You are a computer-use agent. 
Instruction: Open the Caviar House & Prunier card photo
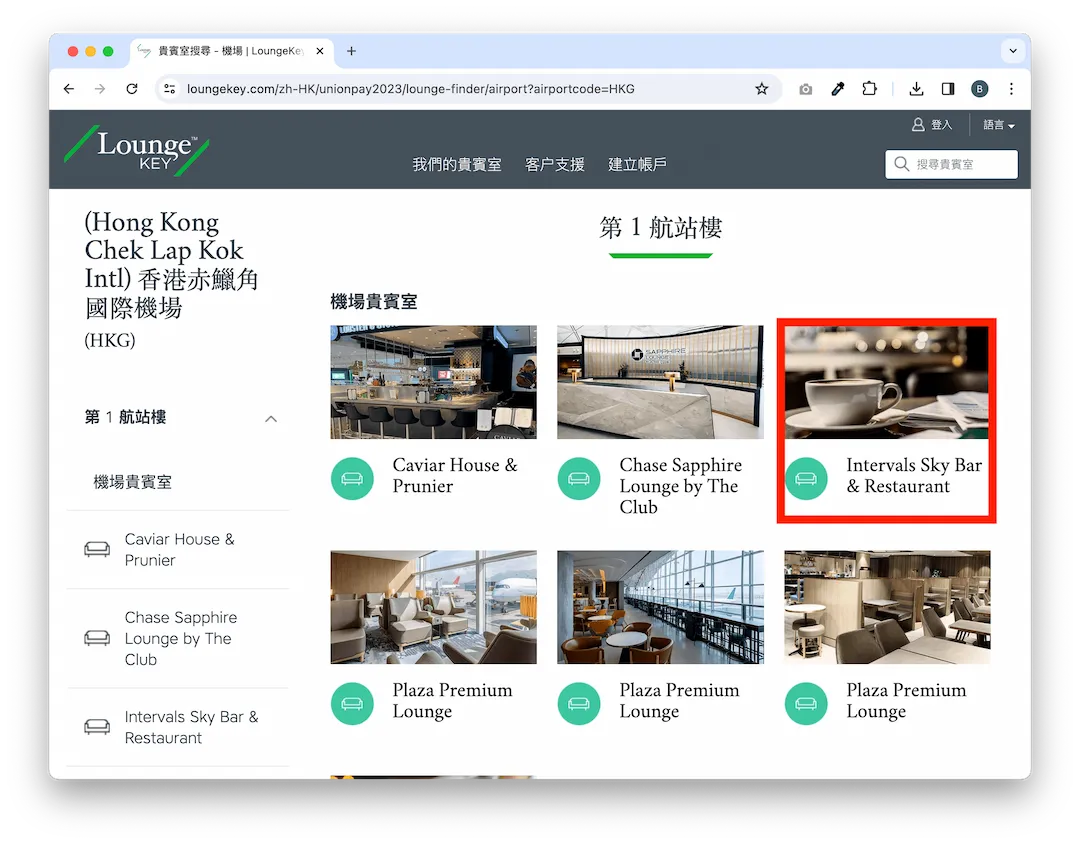[x=433, y=382]
